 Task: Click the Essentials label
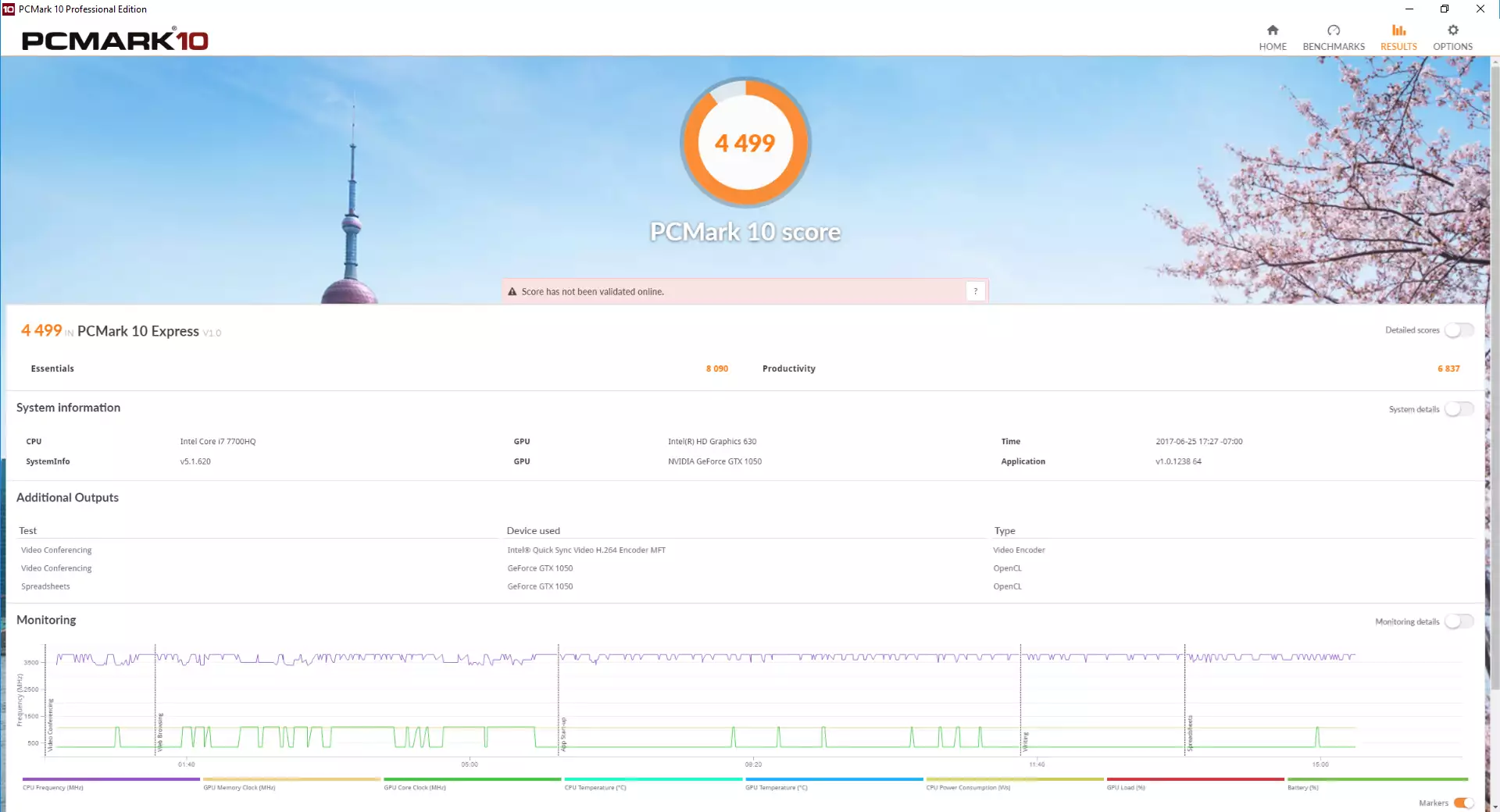[x=52, y=369]
